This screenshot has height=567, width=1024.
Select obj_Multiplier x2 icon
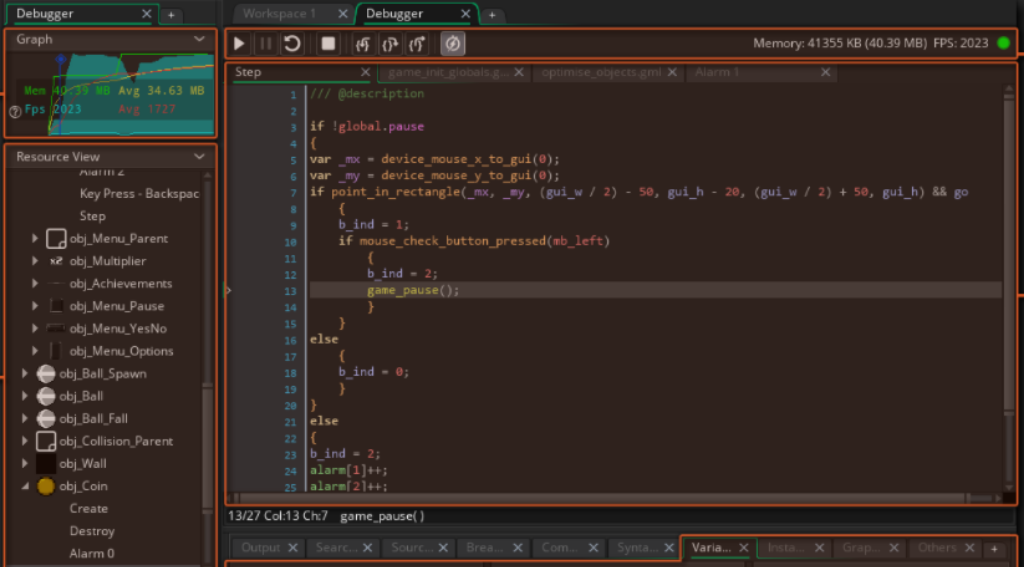click(x=56, y=261)
